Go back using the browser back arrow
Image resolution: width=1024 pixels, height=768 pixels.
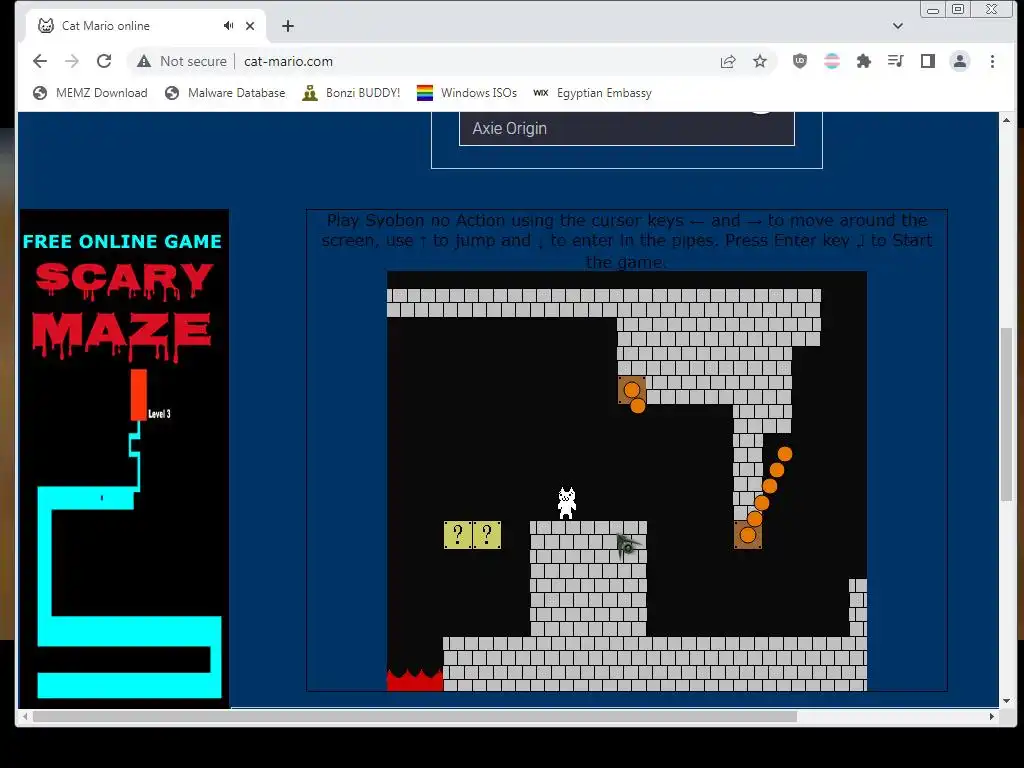tap(40, 61)
